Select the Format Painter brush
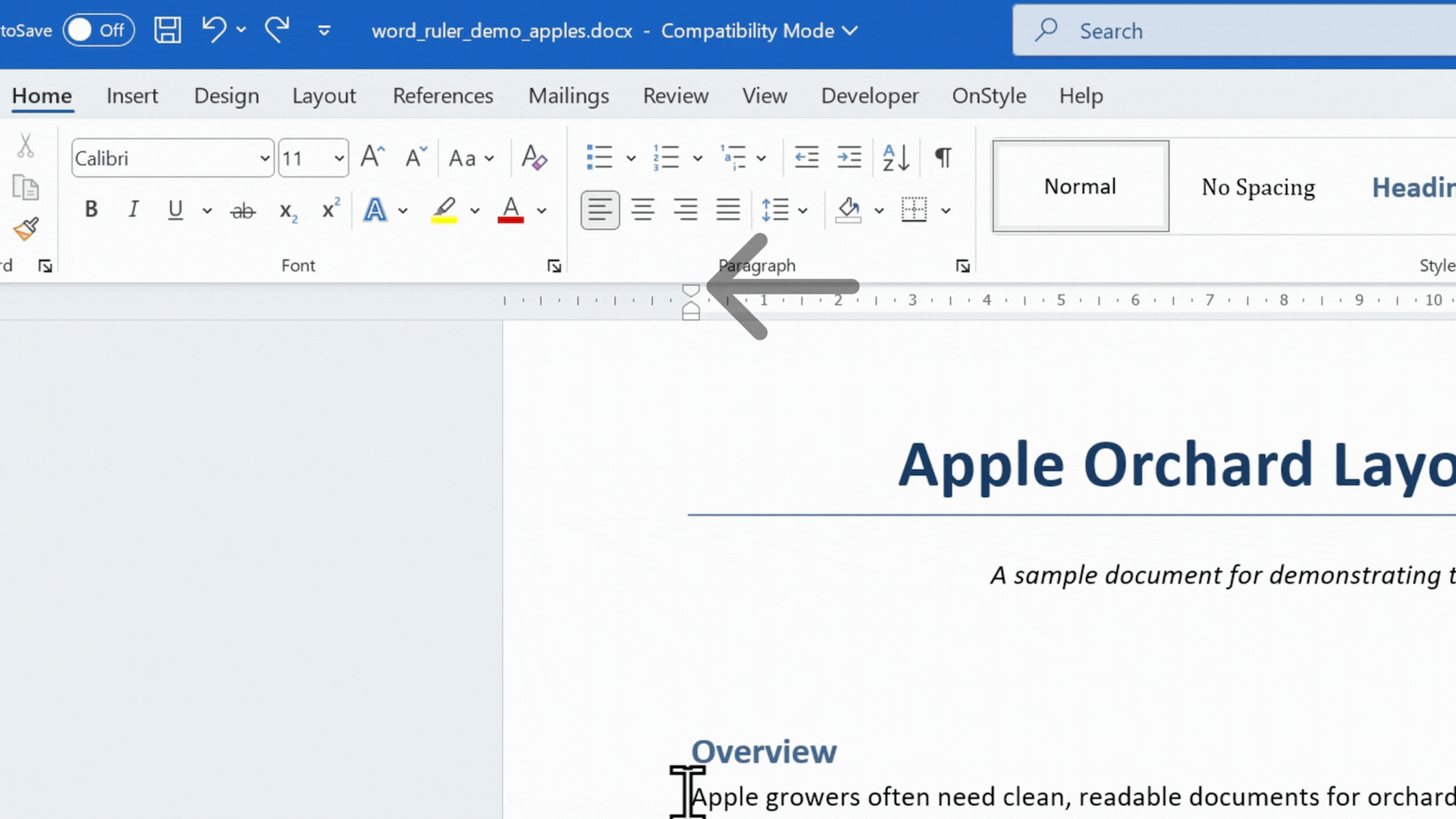Screen dimensions: 1456x819 click(x=26, y=229)
